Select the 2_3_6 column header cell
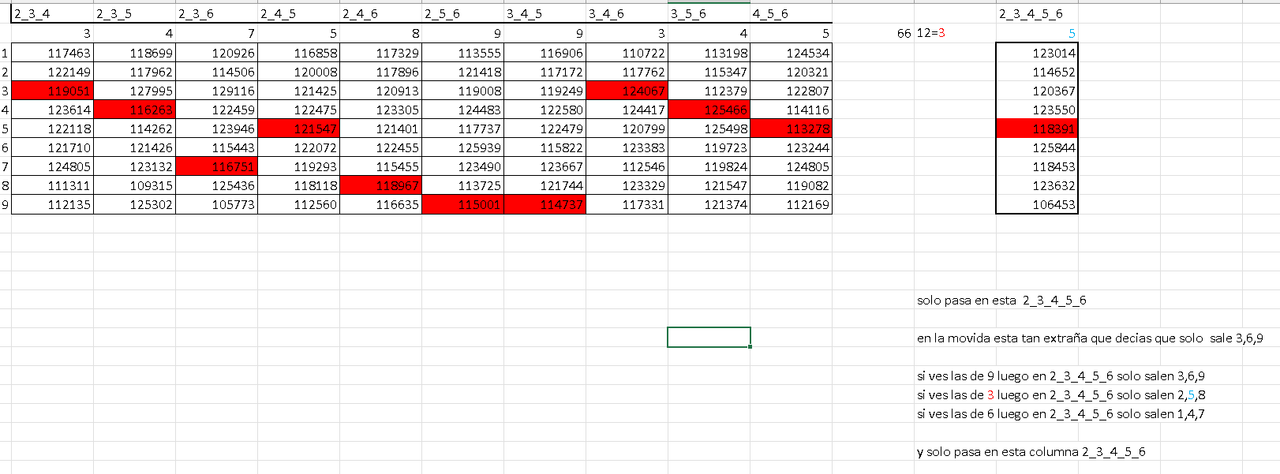The width and height of the screenshot is (1280, 474). click(x=217, y=14)
